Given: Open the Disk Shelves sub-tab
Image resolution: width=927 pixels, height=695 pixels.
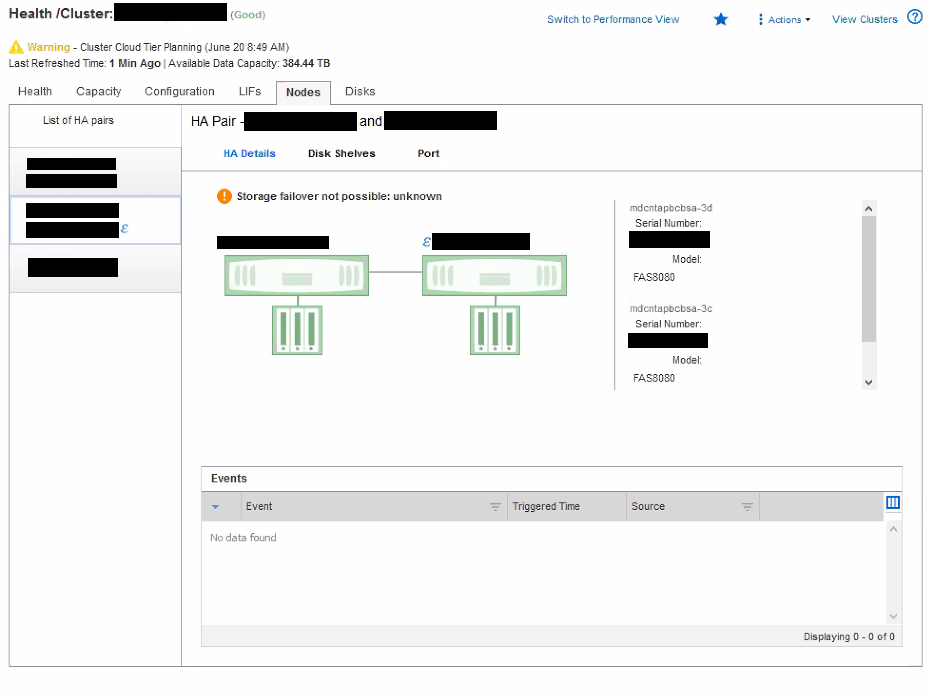Looking at the screenshot, I should [341, 154].
